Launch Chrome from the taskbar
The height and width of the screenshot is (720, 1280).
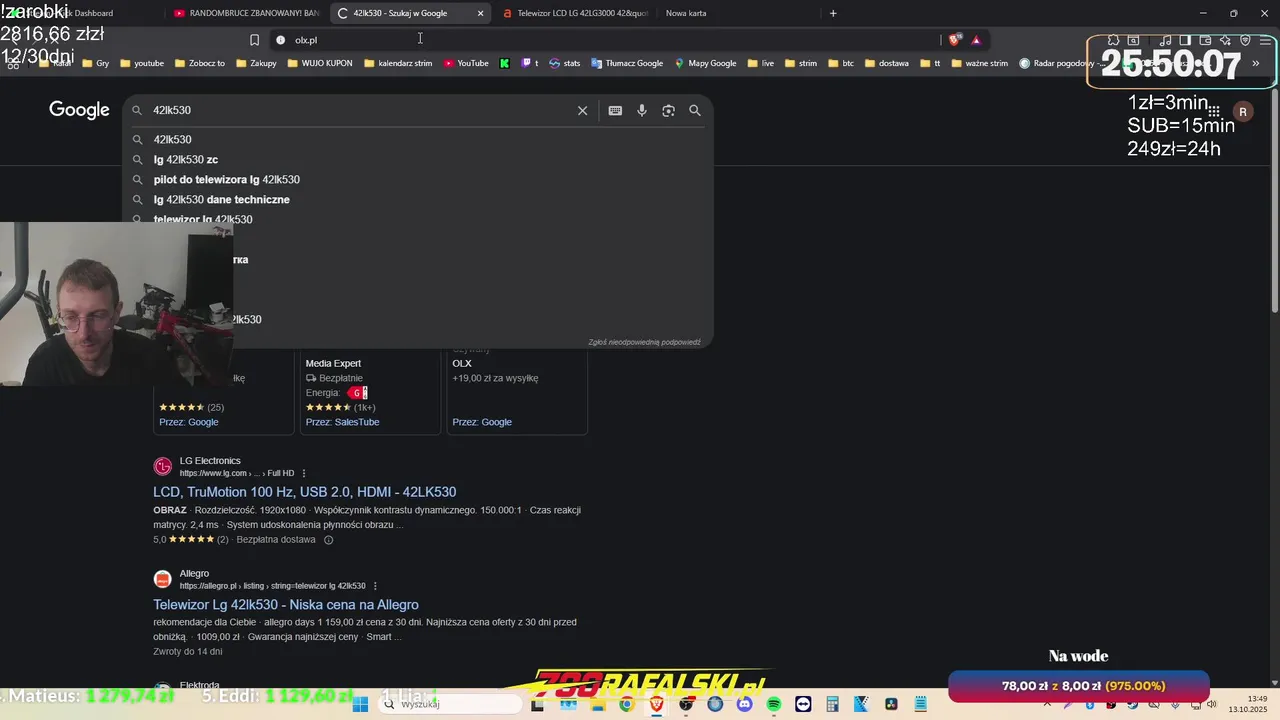626,704
